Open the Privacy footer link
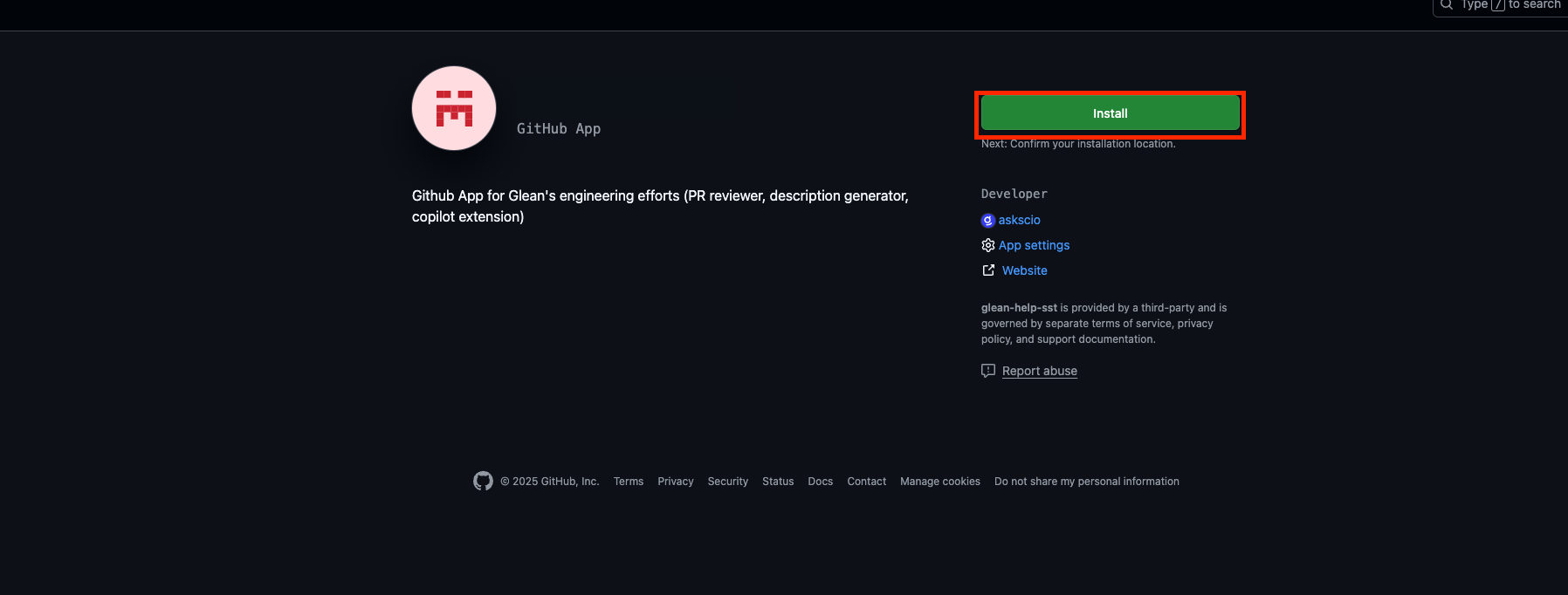The image size is (1568, 595). 675,482
